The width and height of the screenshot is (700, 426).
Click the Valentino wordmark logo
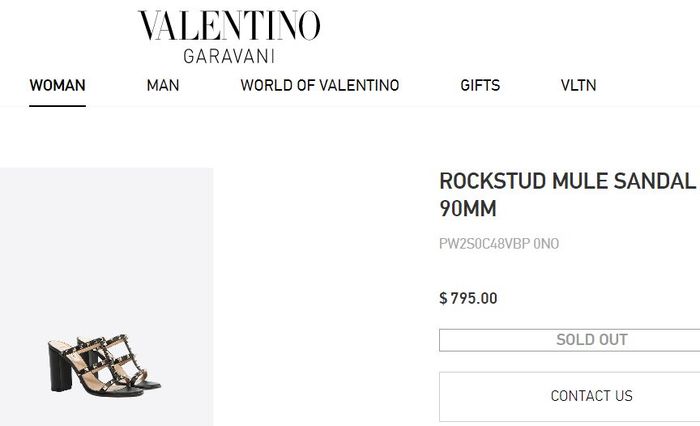tap(229, 27)
